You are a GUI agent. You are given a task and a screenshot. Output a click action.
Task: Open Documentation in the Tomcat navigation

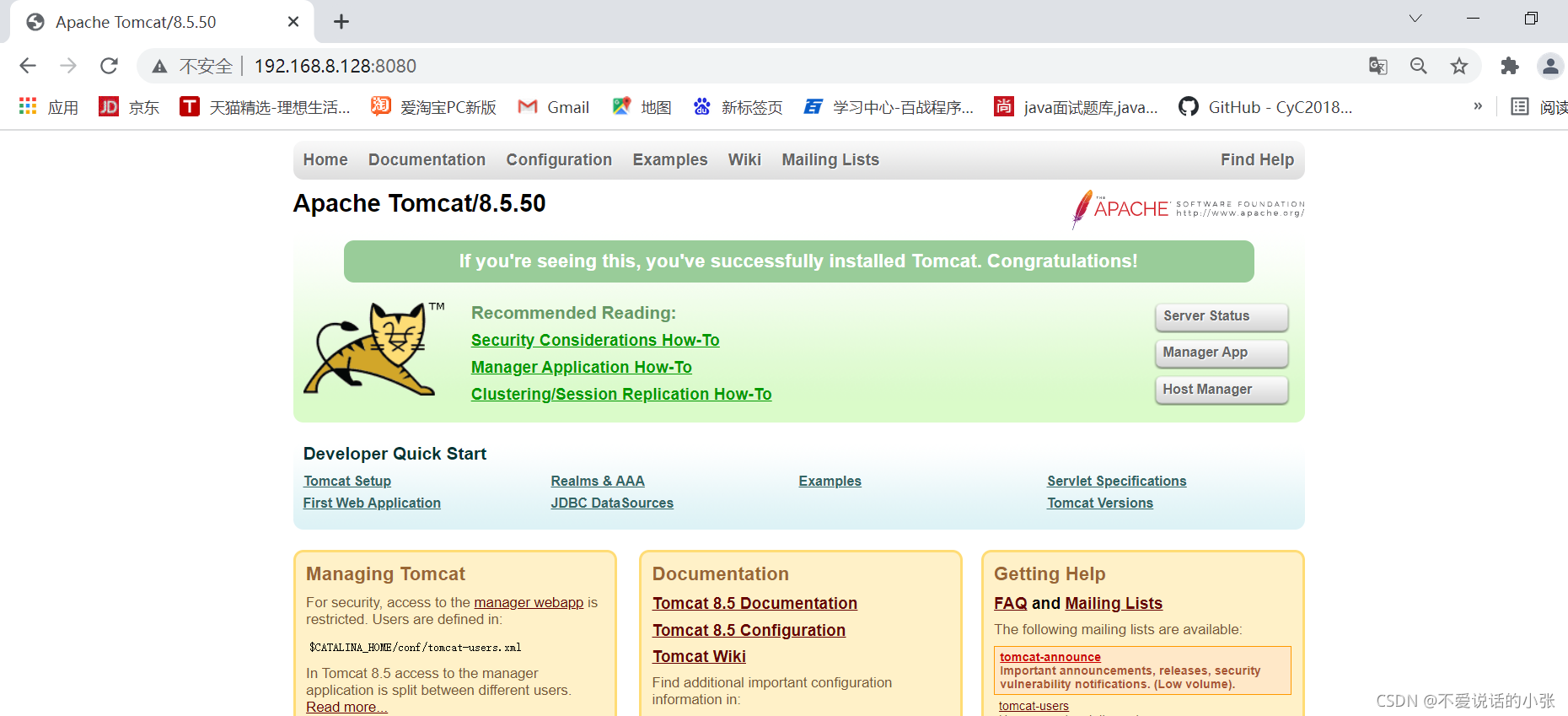427,159
